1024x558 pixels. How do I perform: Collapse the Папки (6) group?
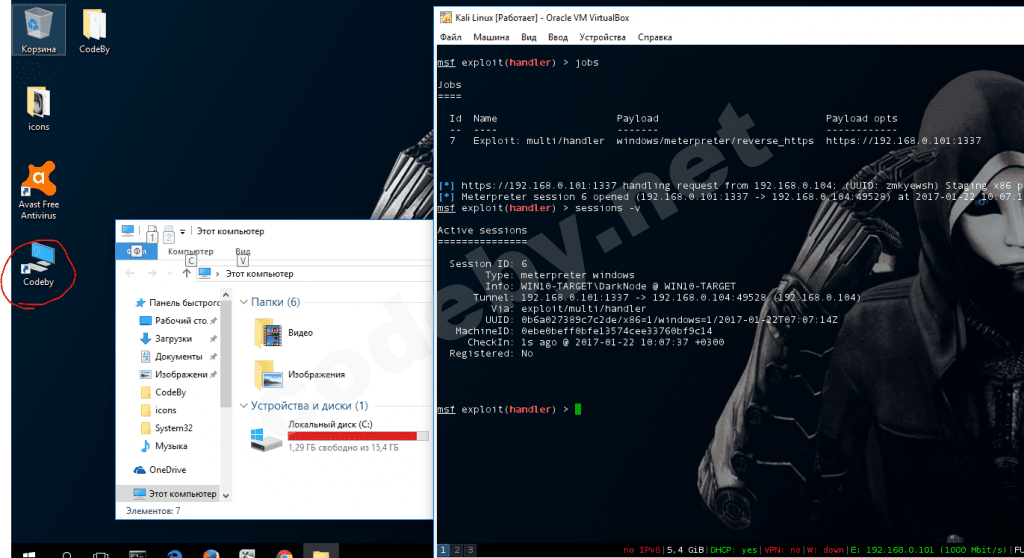pyautogui.click(x=244, y=302)
